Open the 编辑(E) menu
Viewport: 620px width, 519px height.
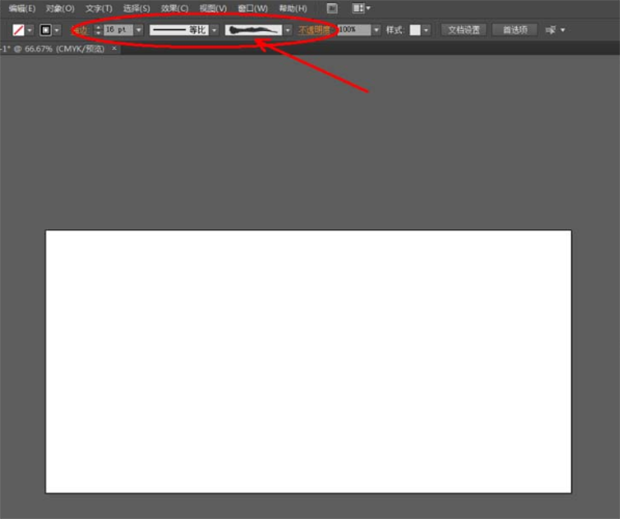(22, 8)
